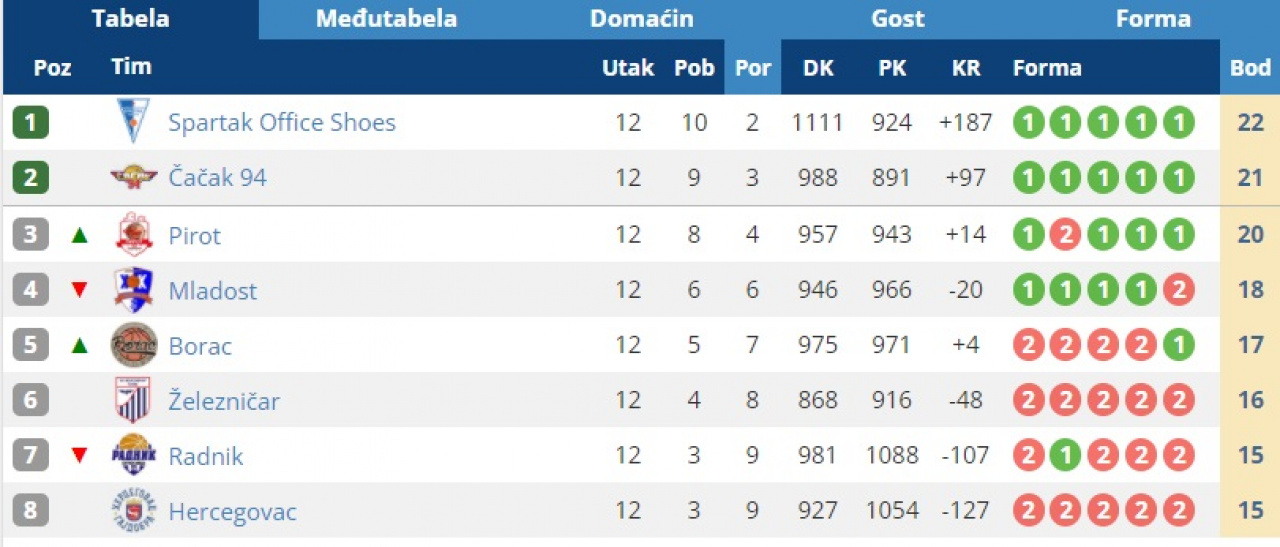
Task: Open the Hercegovac team link
Action: pyautogui.click(x=232, y=513)
